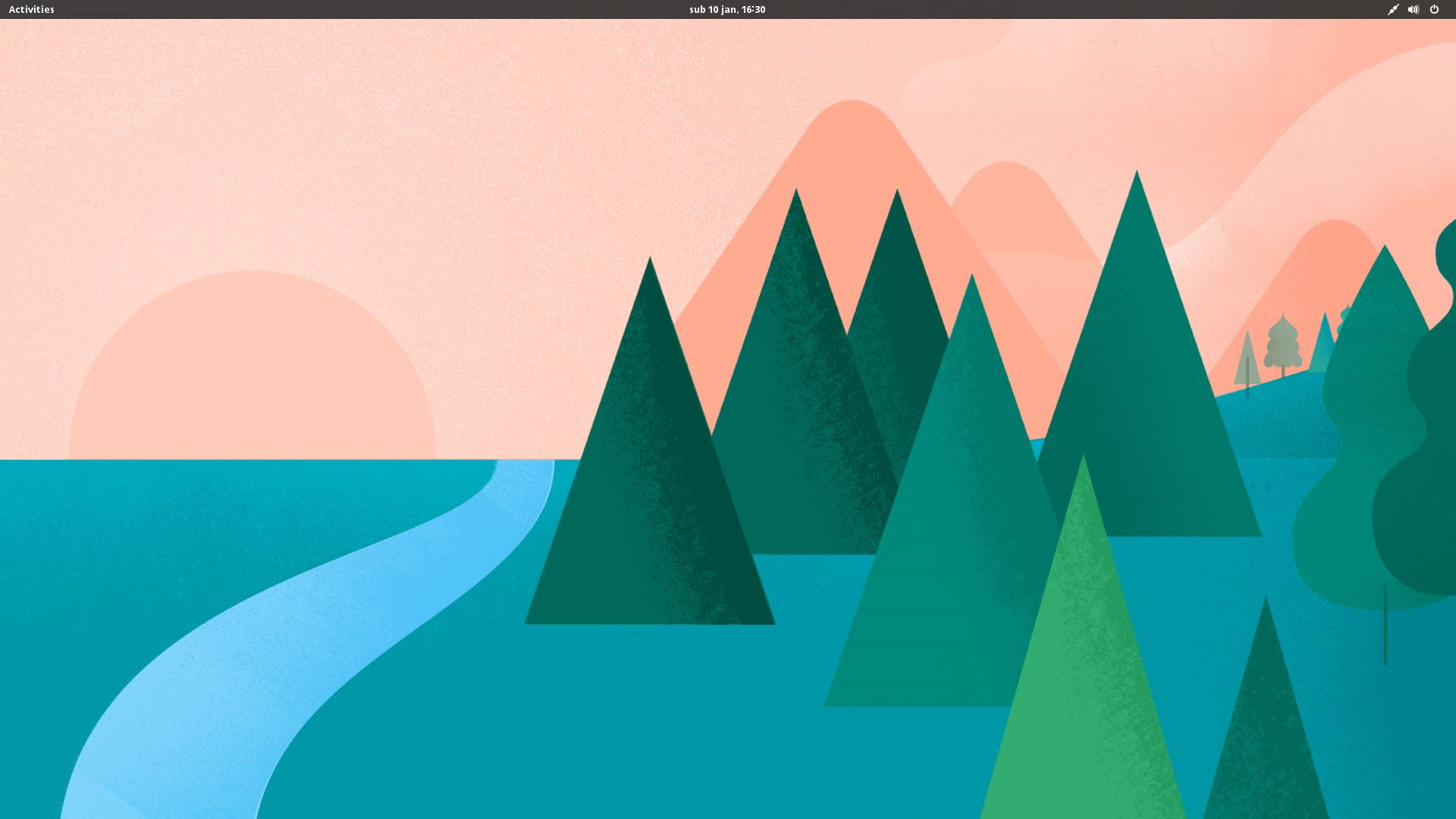1456x819 pixels.
Task: Click the power icon in top bar
Action: pyautogui.click(x=1434, y=9)
